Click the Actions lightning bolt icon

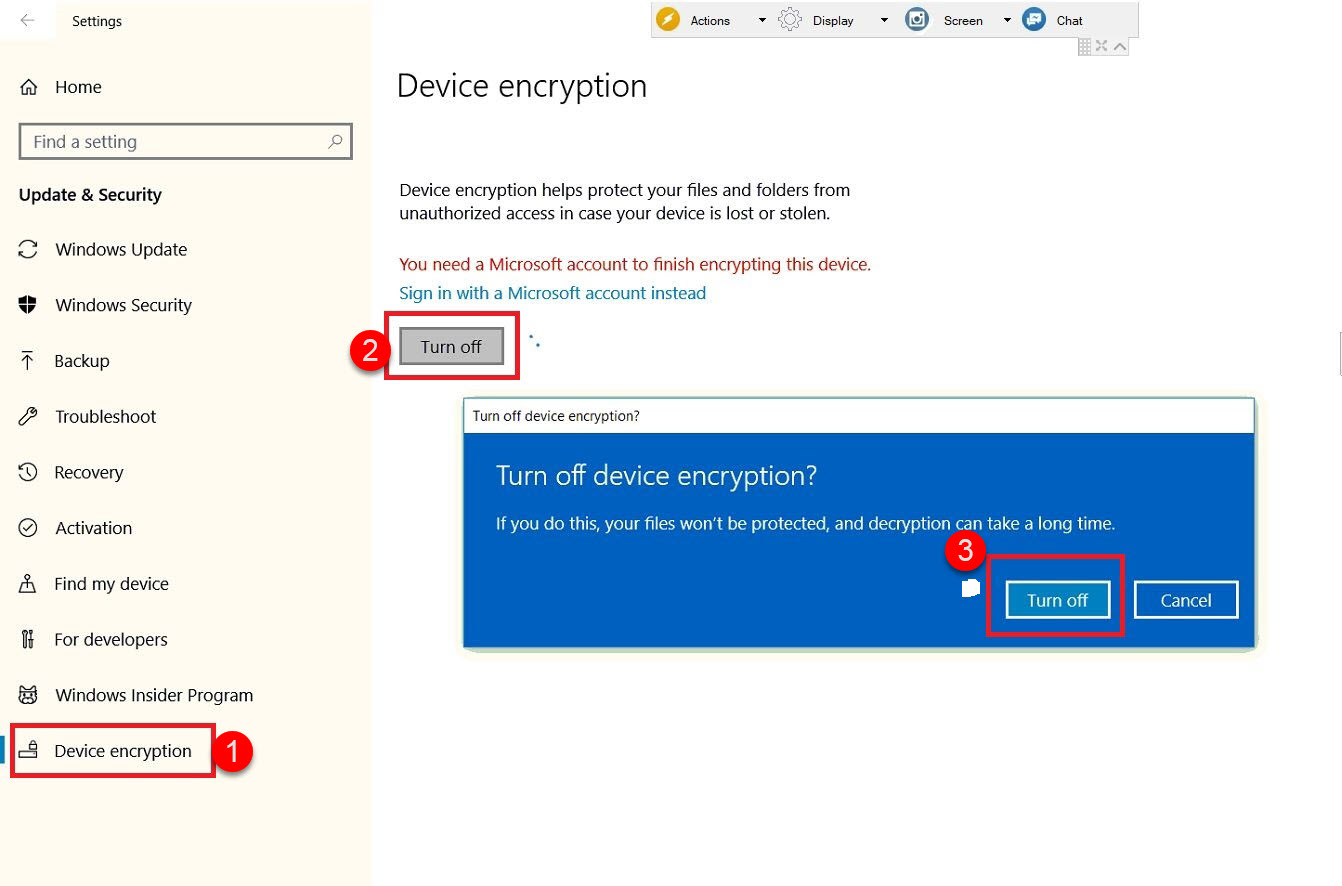[668, 20]
